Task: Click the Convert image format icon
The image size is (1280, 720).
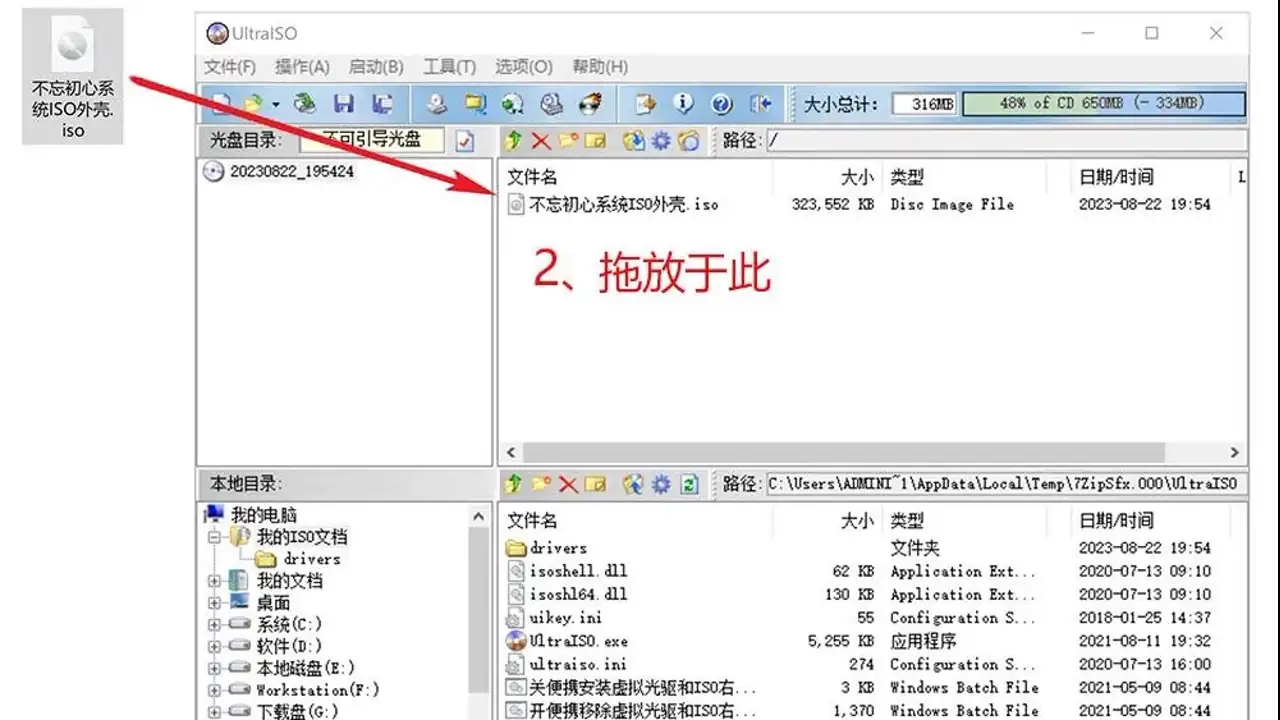Action: click(513, 103)
